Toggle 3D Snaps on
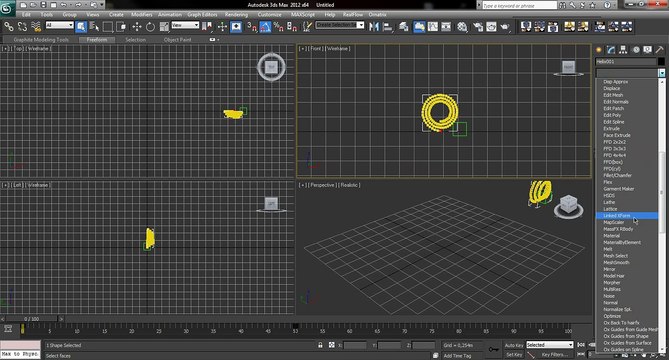 252,27
